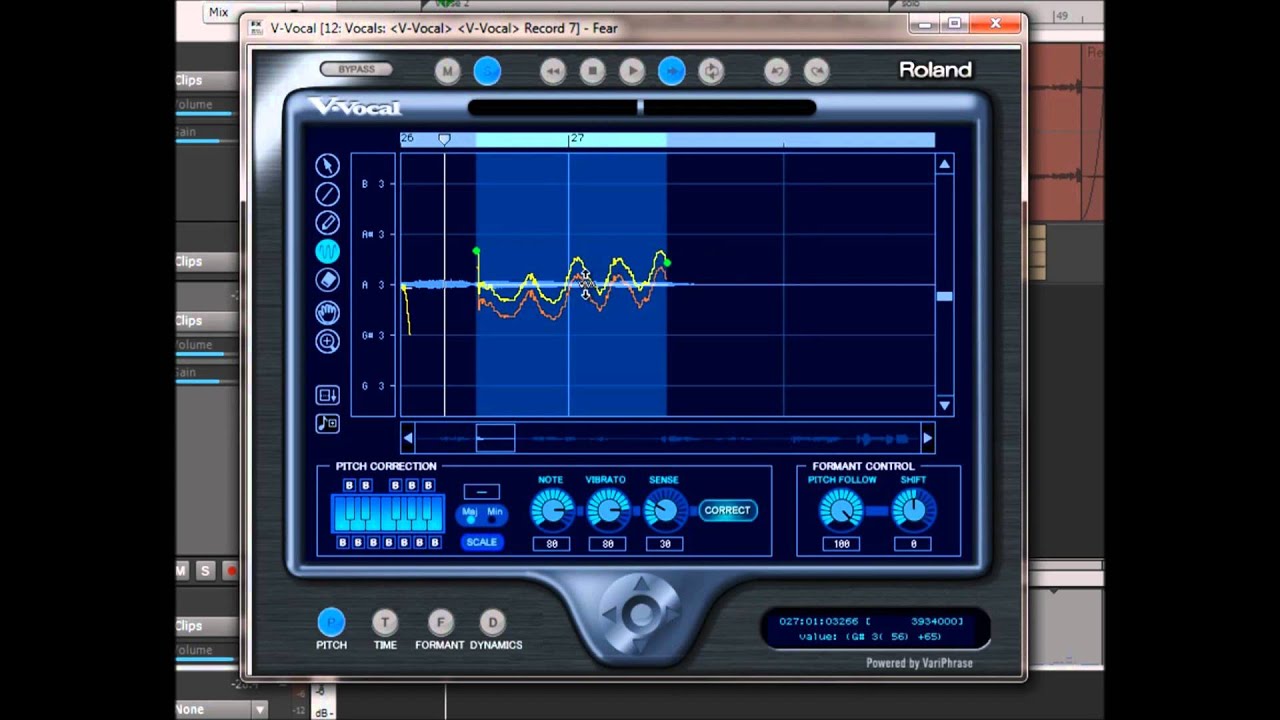Click the vertical scrollbar thumb in pitch view

pos(944,296)
